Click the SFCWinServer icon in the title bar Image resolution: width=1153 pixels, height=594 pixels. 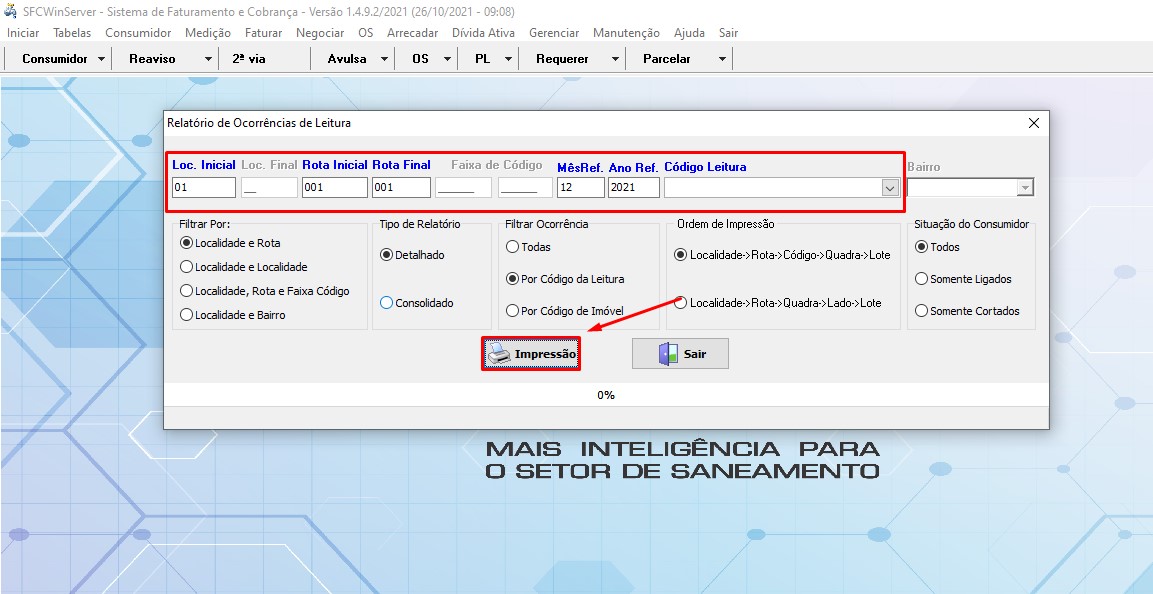(10, 10)
